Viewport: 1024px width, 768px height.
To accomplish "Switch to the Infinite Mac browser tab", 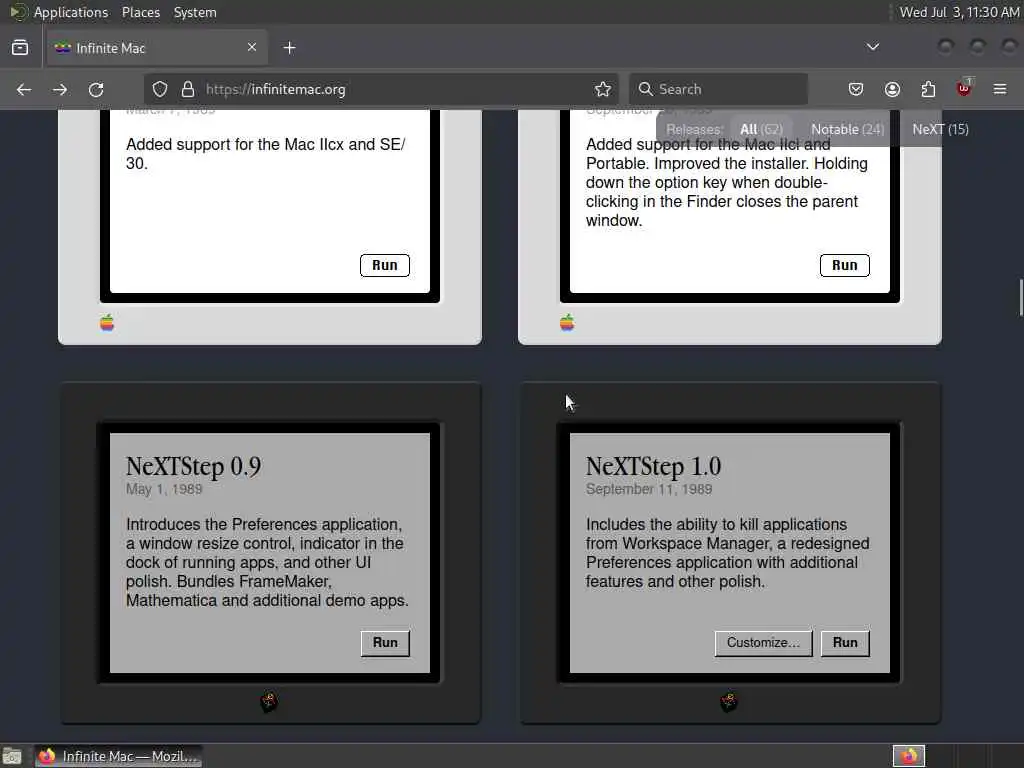I will (x=157, y=48).
